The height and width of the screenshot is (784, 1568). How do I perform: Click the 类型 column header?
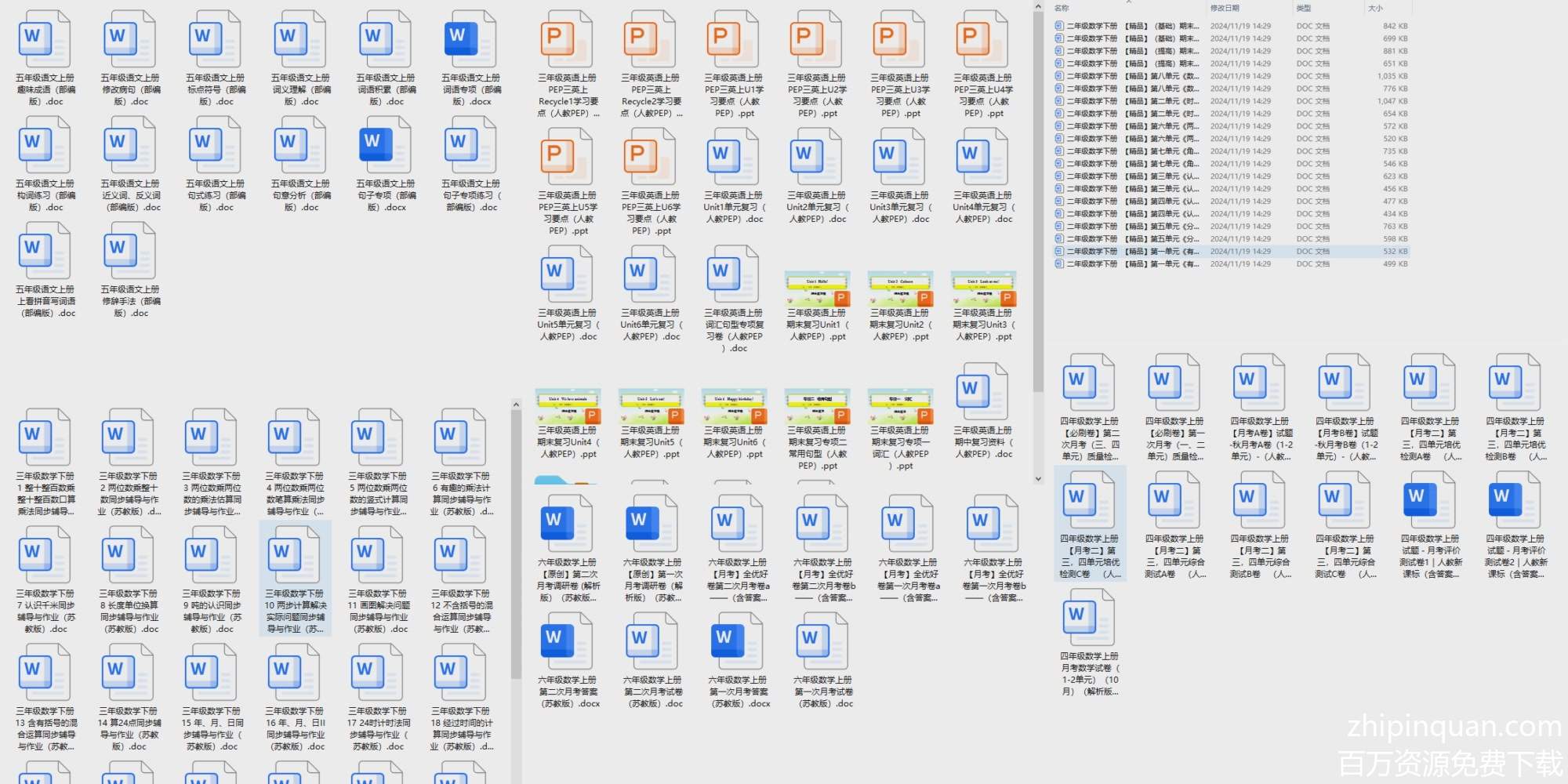tap(1304, 8)
